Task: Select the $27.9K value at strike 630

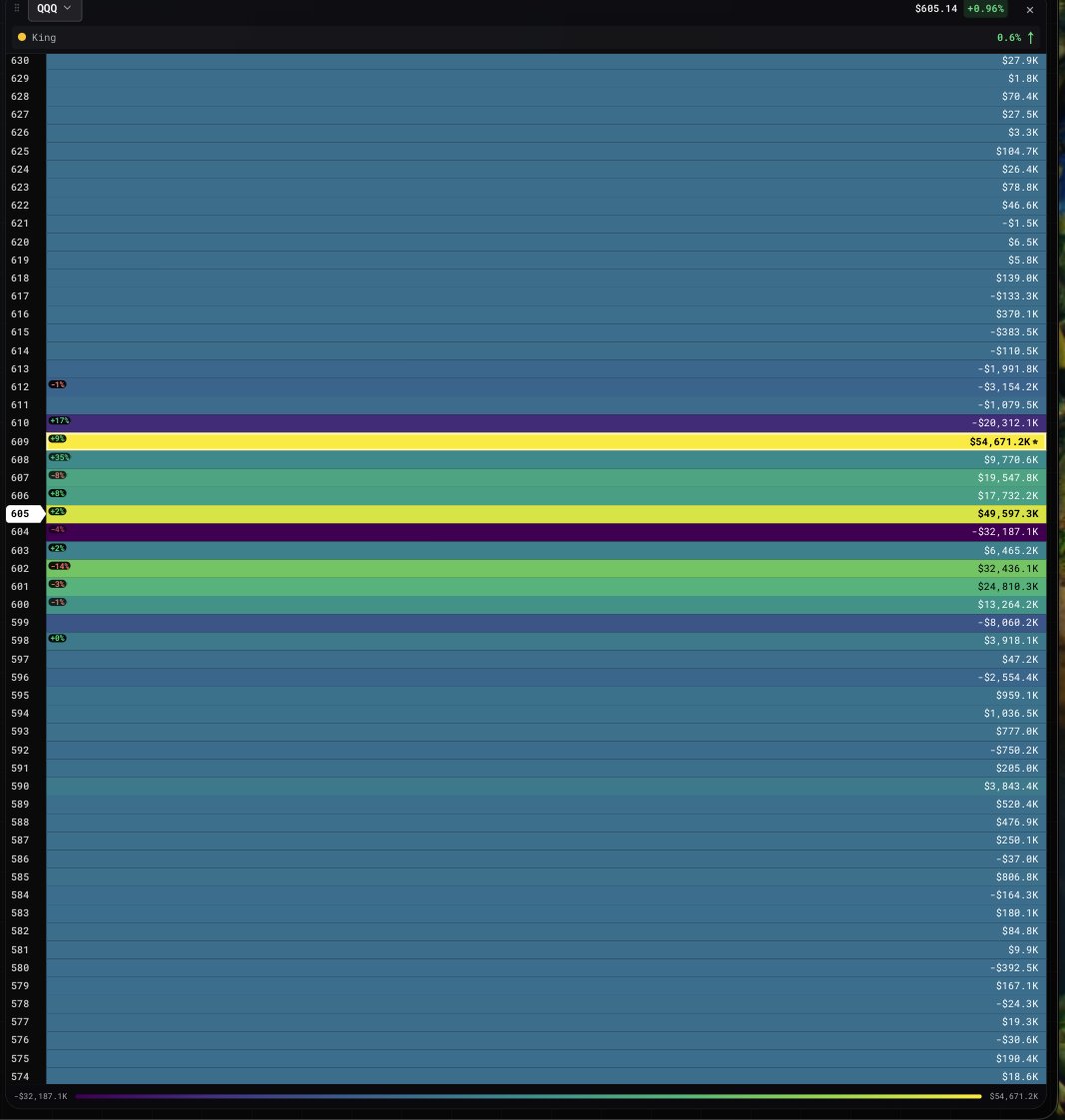Action: [1020, 61]
